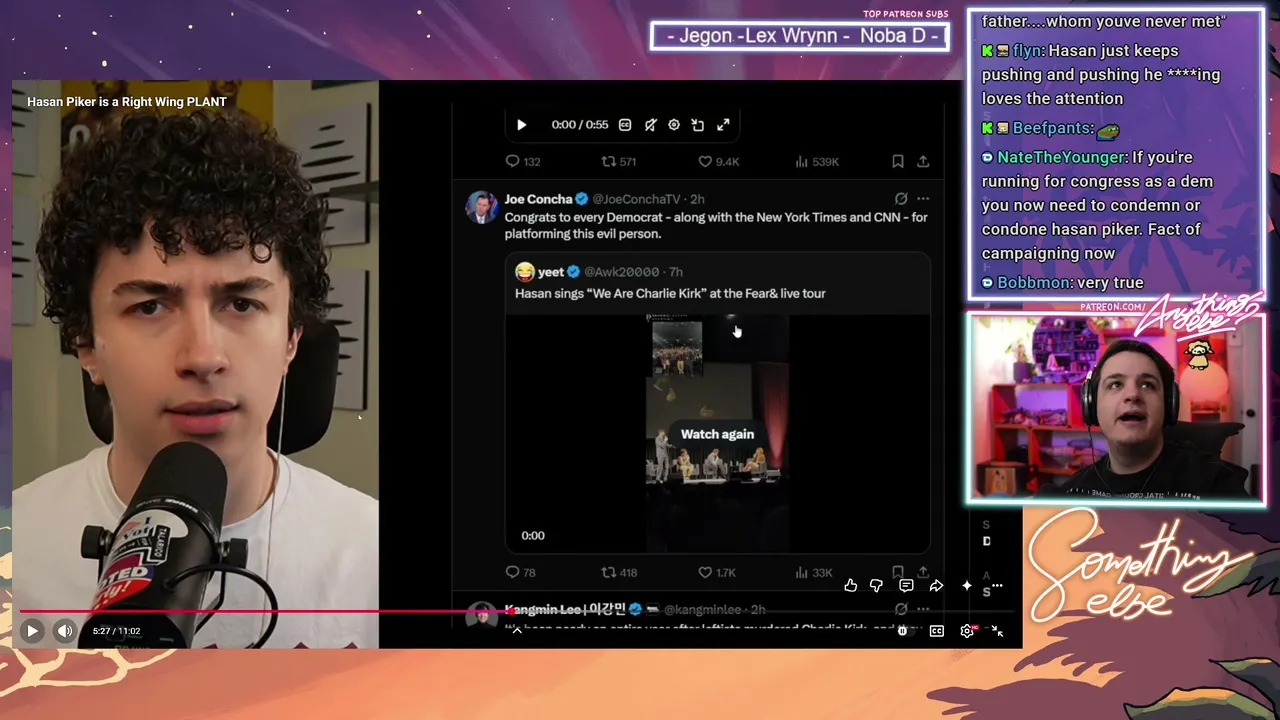Screen dimensions: 1280x720
Task: Open the Joe Concha profile name link
Action: tap(538, 199)
